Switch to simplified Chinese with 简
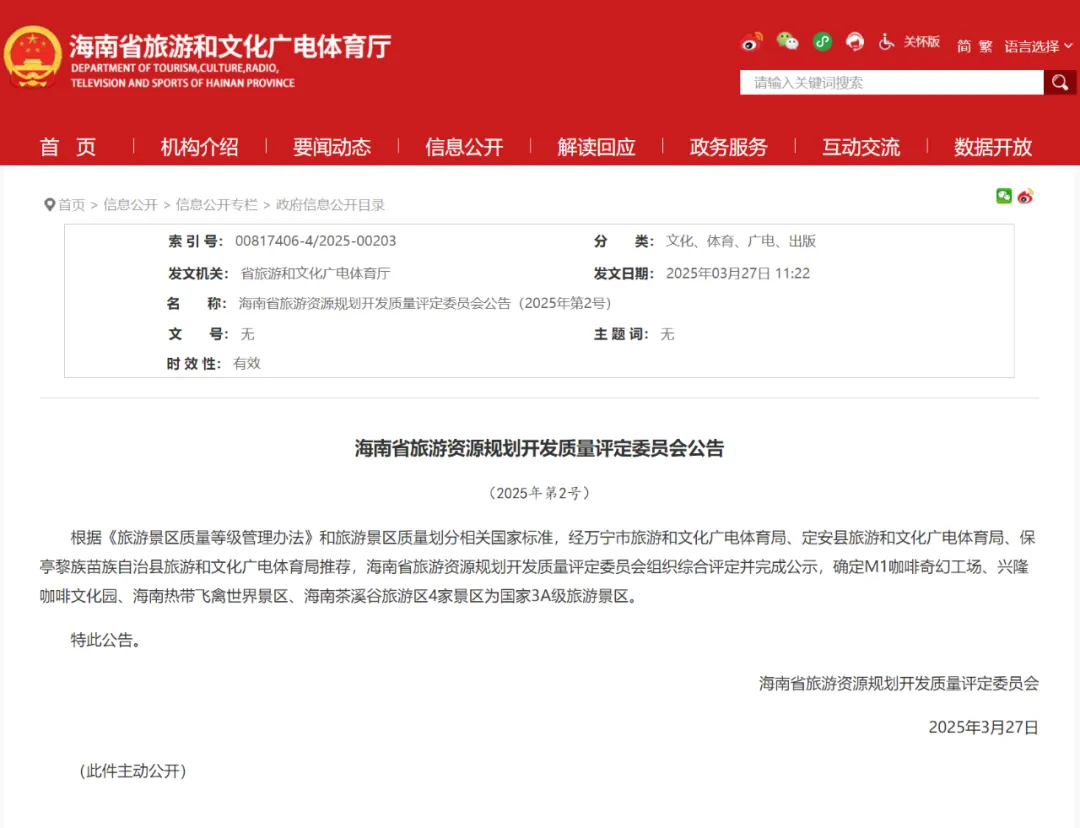 964,46
